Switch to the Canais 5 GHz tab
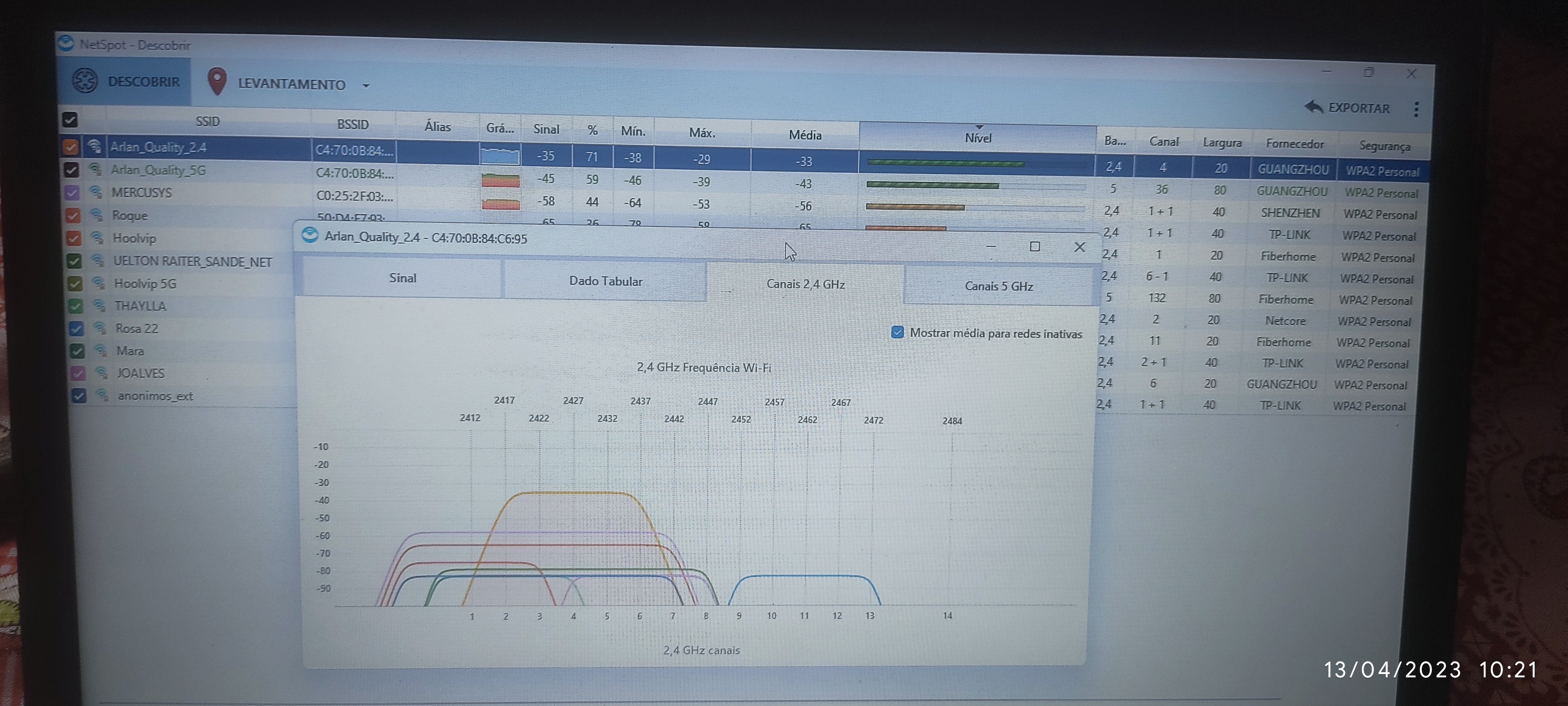Screen dimensions: 1568x706 click(x=998, y=286)
